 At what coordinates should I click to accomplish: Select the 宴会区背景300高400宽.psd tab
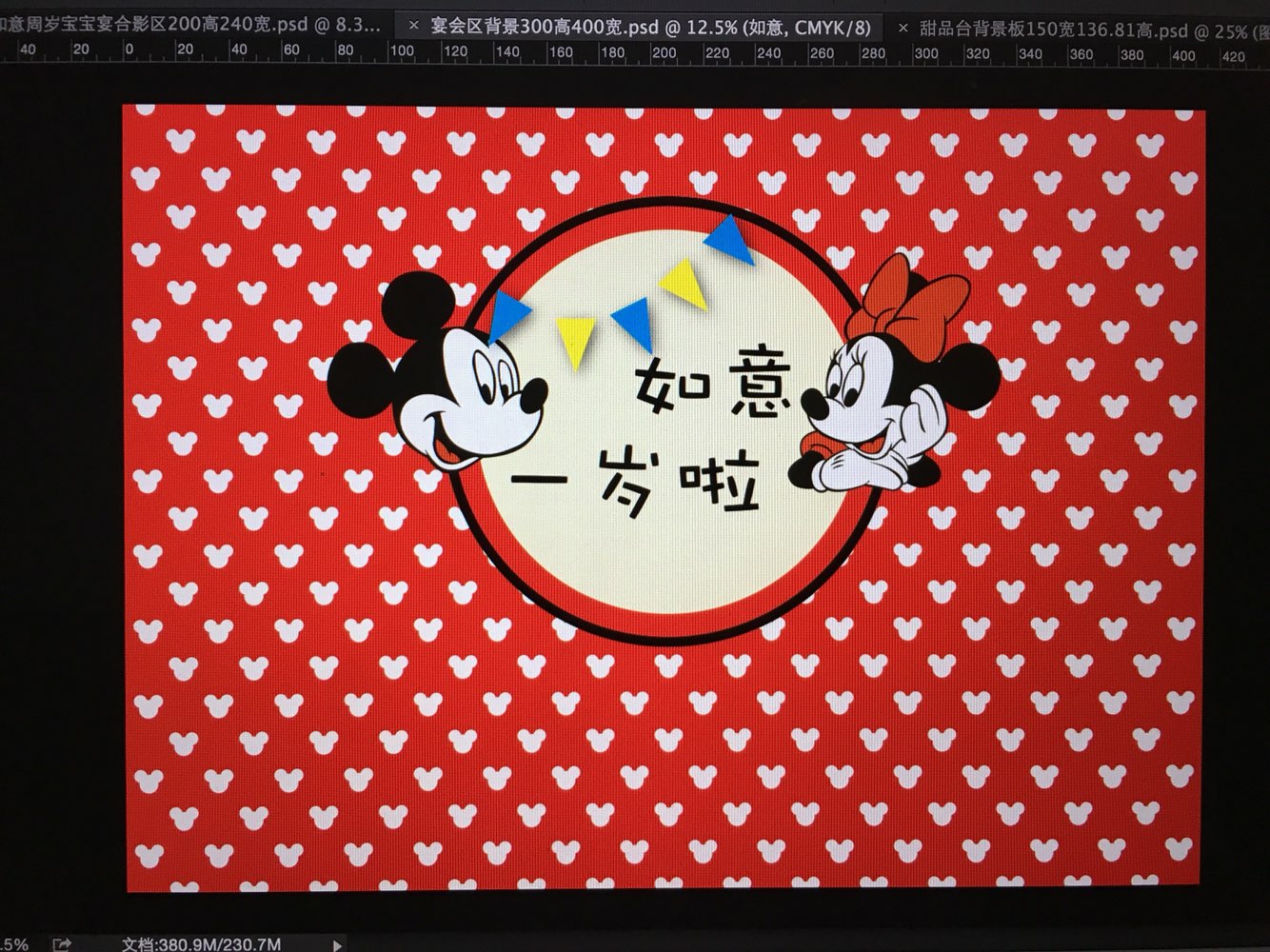pyautogui.click(x=649, y=28)
